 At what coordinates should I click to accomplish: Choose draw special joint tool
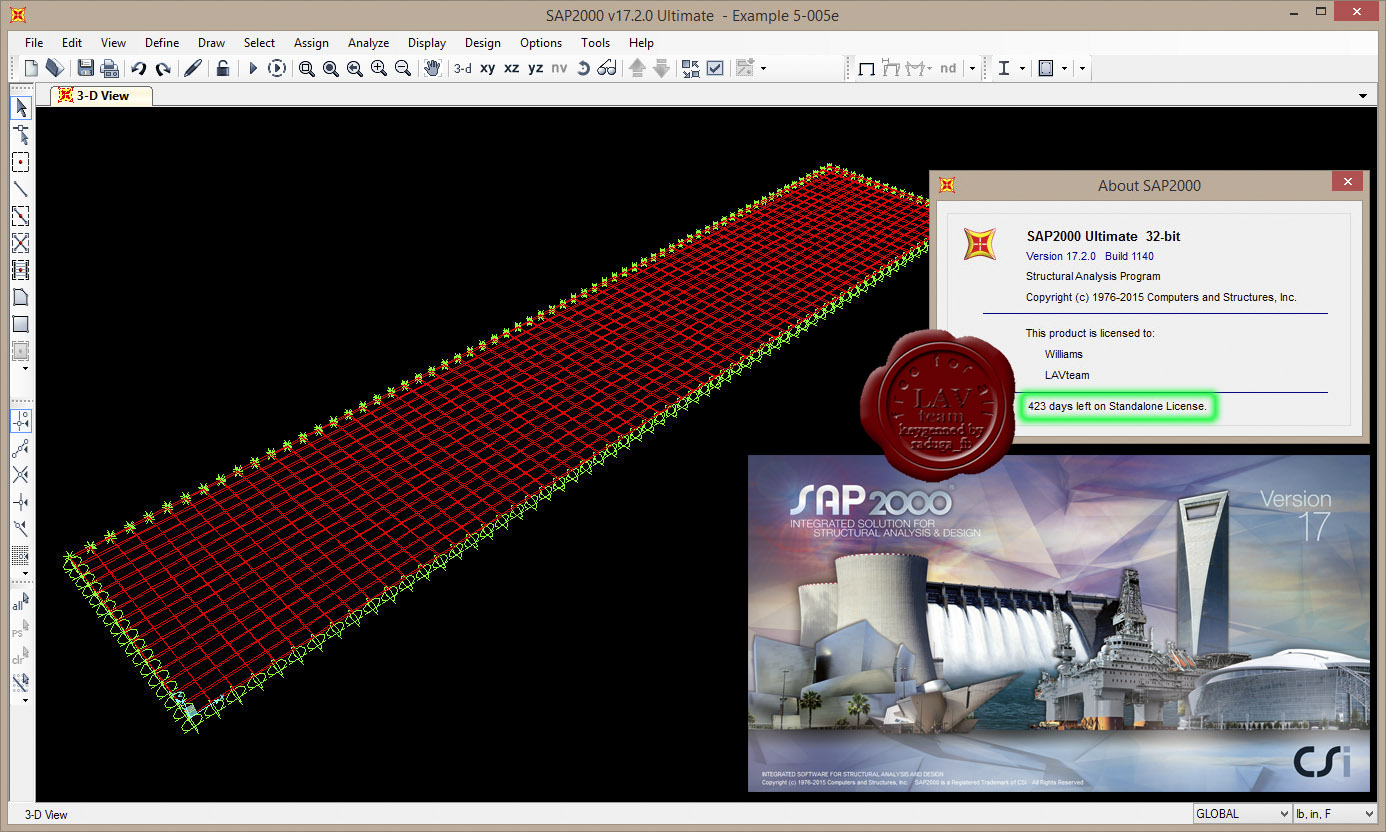[x=20, y=162]
